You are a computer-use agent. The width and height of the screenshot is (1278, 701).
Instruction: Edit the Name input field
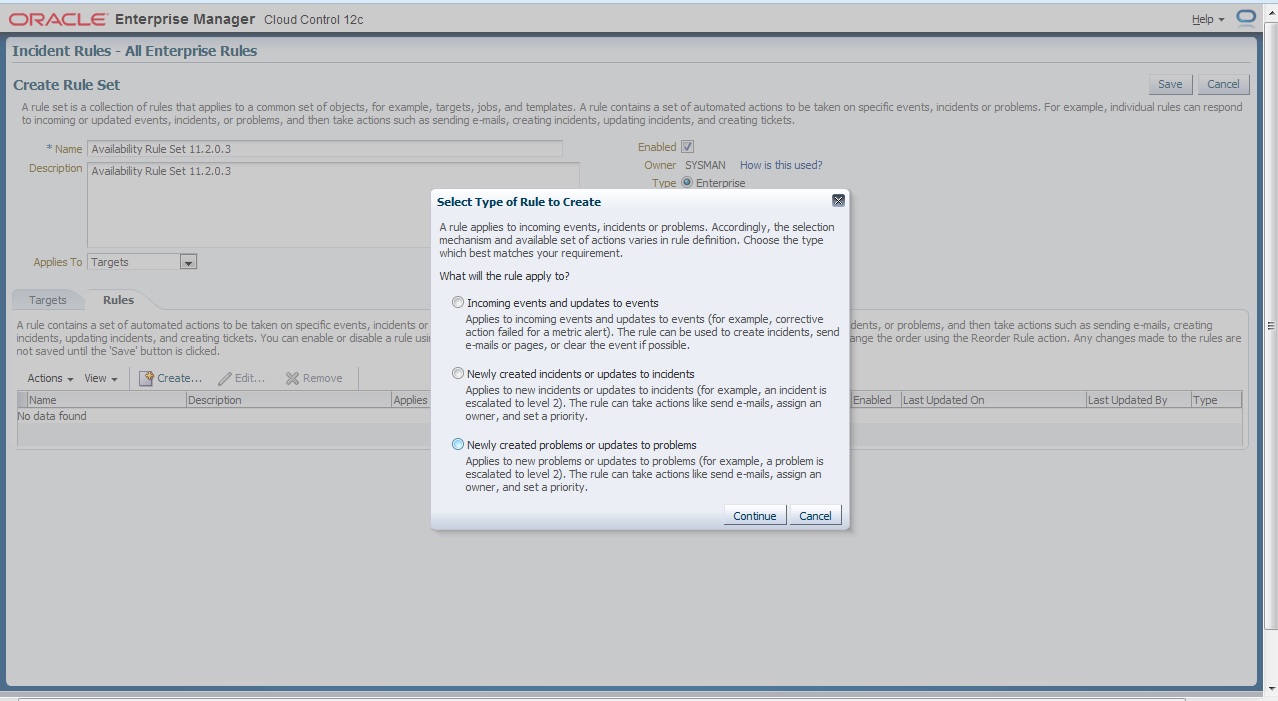pos(324,149)
